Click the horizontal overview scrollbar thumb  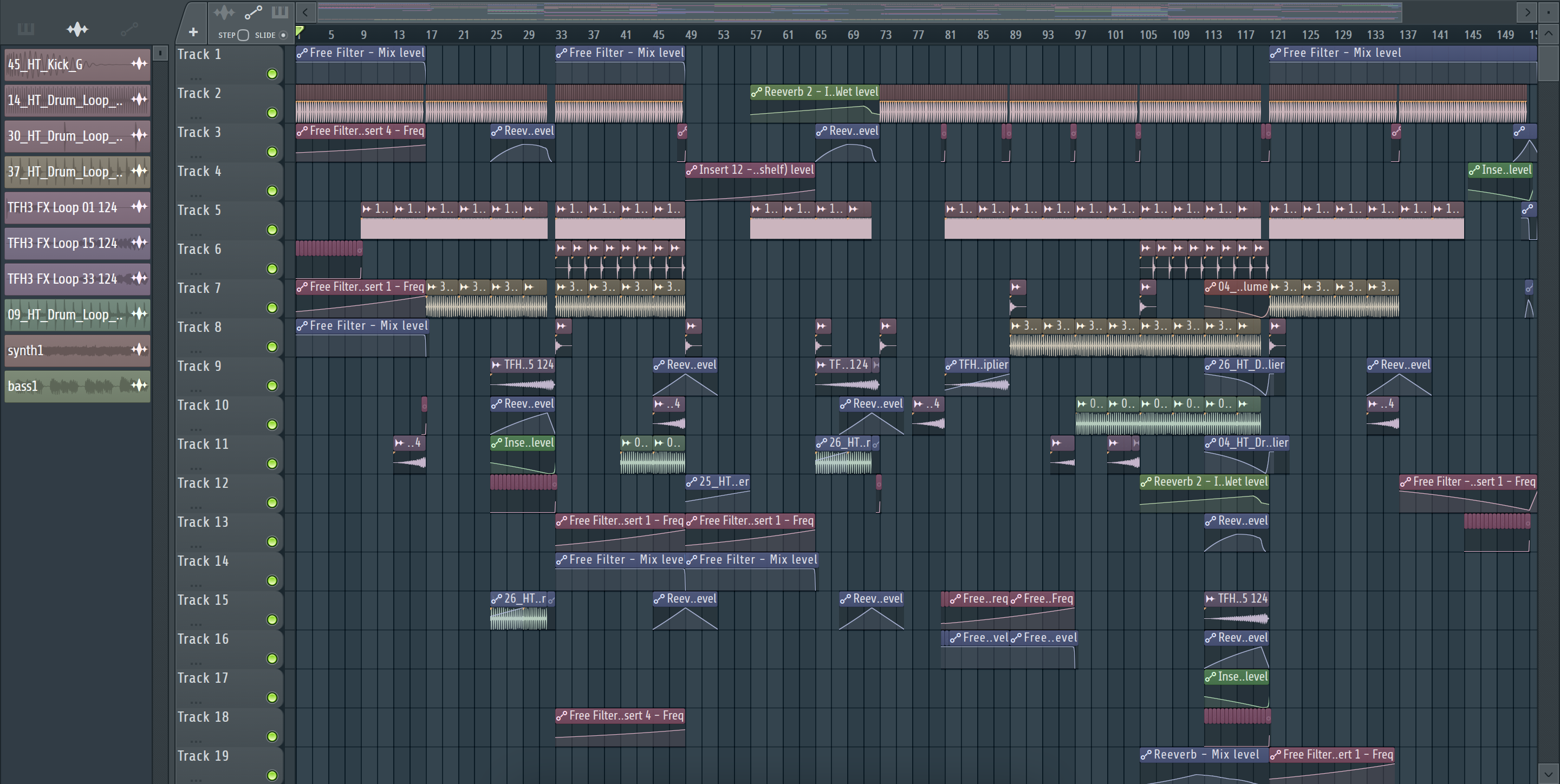859,11
